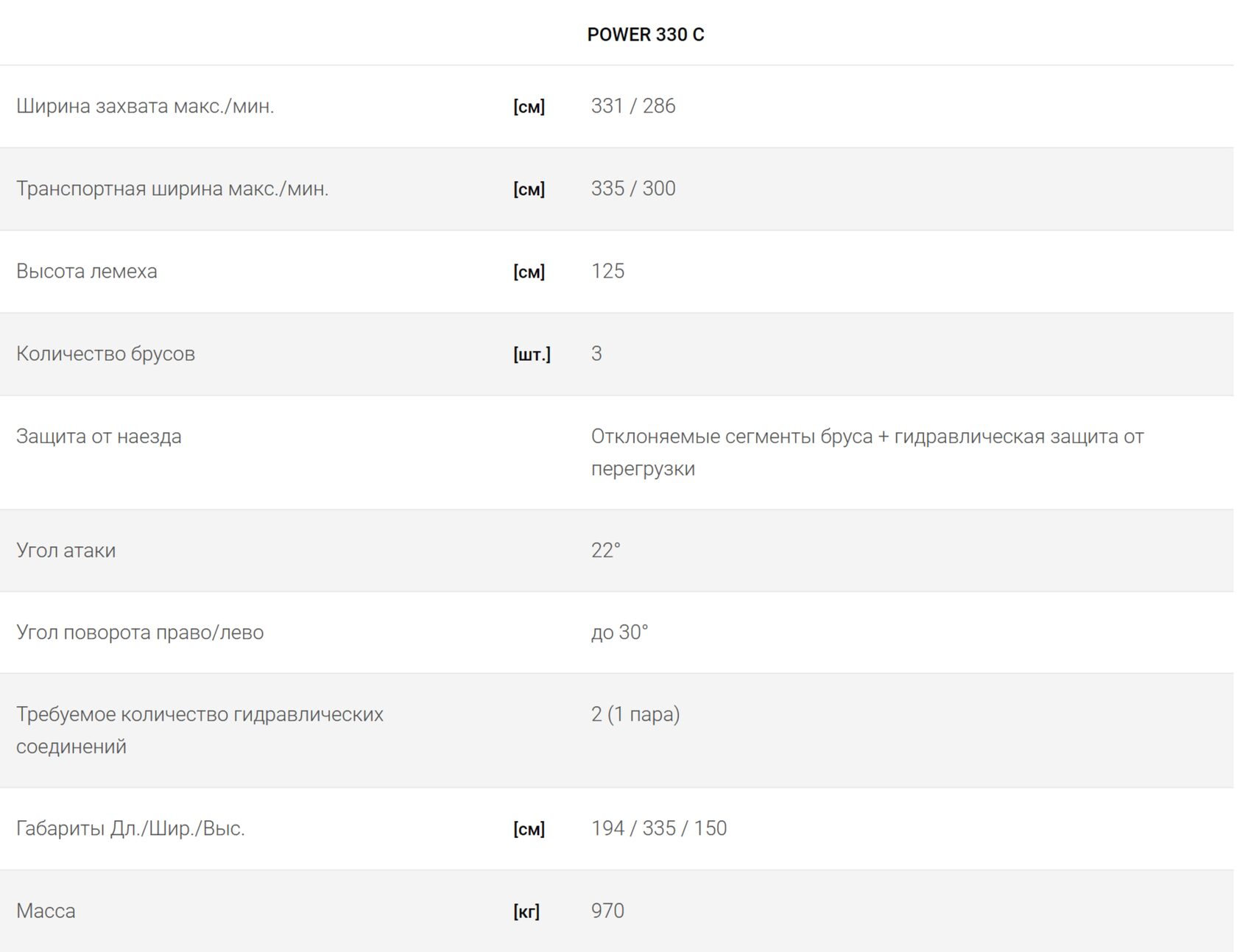Click the [кг] unit in Масса row
Image resolution: width=1237 pixels, height=952 pixels.
click(x=526, y=912)
